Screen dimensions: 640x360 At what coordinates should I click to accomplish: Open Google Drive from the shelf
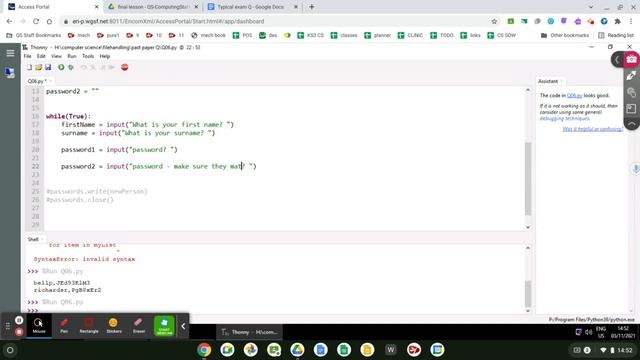pyautogui.click(x=297, y=350)
